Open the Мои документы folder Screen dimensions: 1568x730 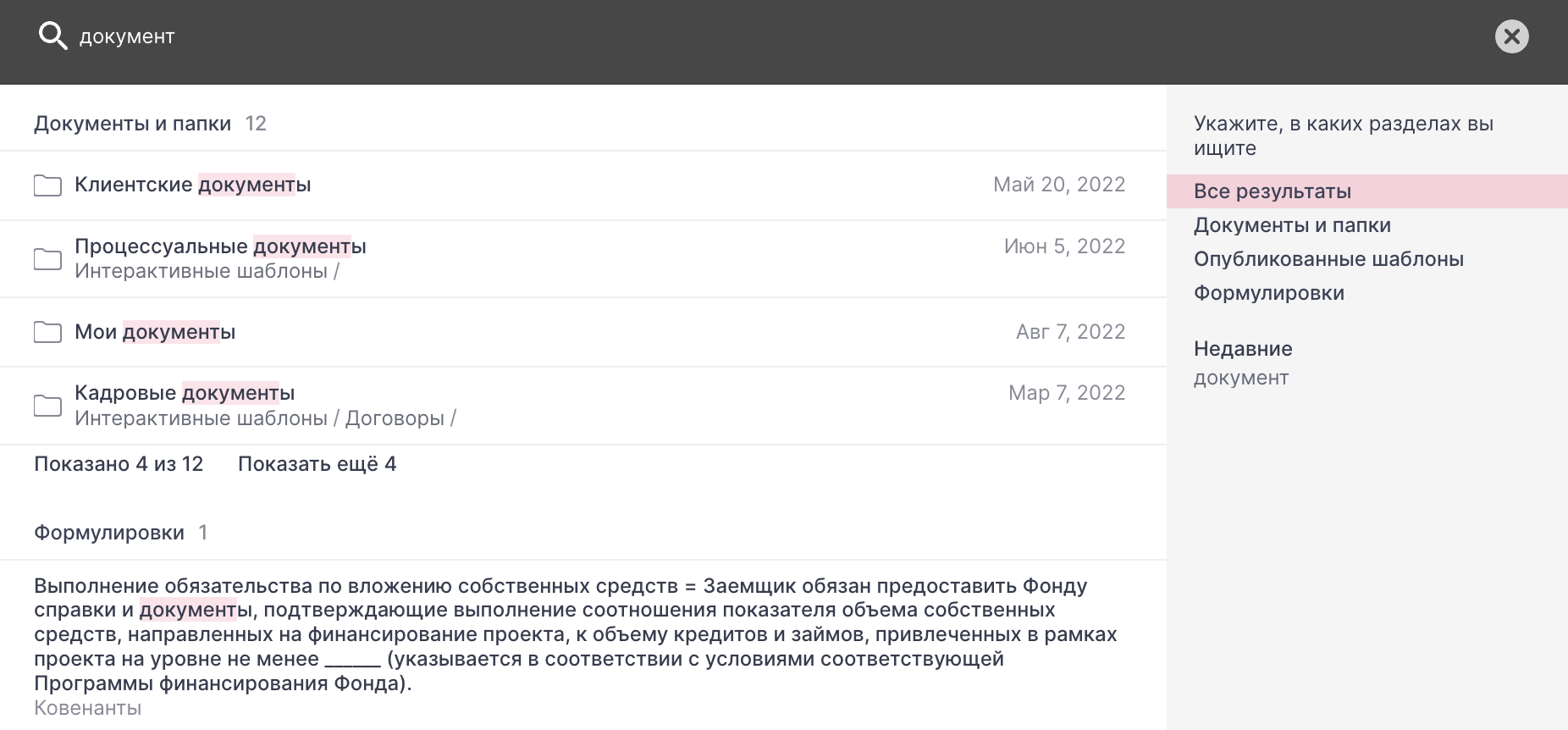[x=155, y=332]
